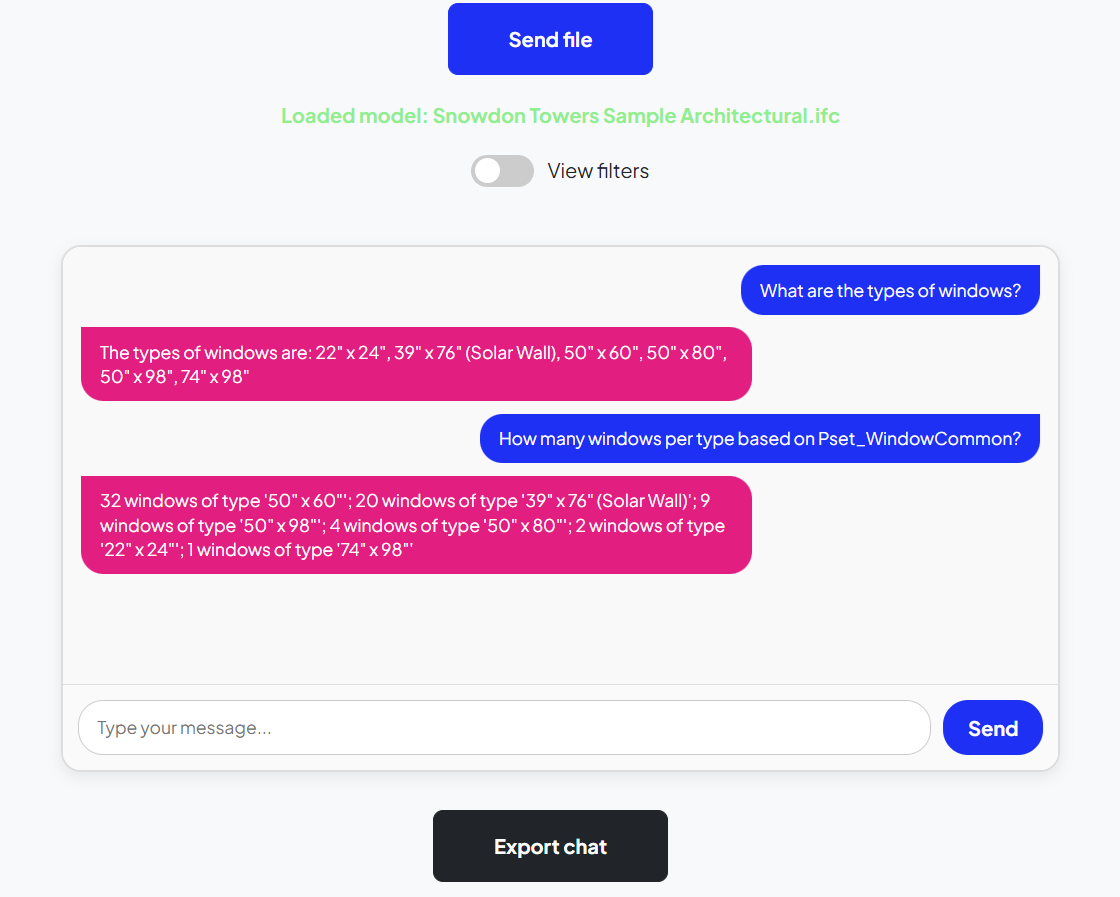Click "1 windows of type" in the last reply
The height and width of the screenshot is (897, 1120).
coord(248,549)
